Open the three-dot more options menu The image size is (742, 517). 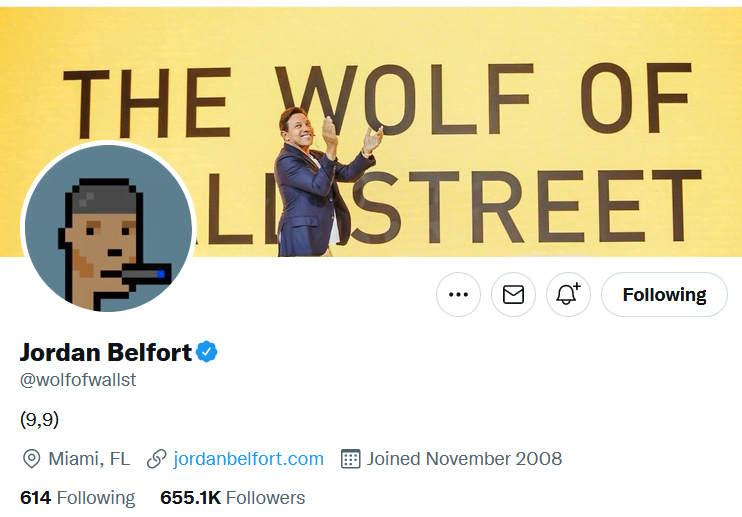point(459,295)
